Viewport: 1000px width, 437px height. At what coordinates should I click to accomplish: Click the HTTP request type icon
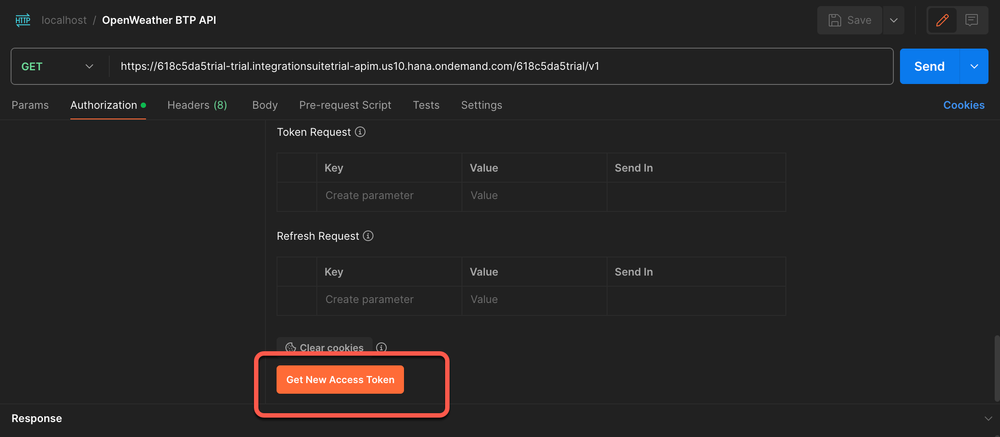click(22, 20)
